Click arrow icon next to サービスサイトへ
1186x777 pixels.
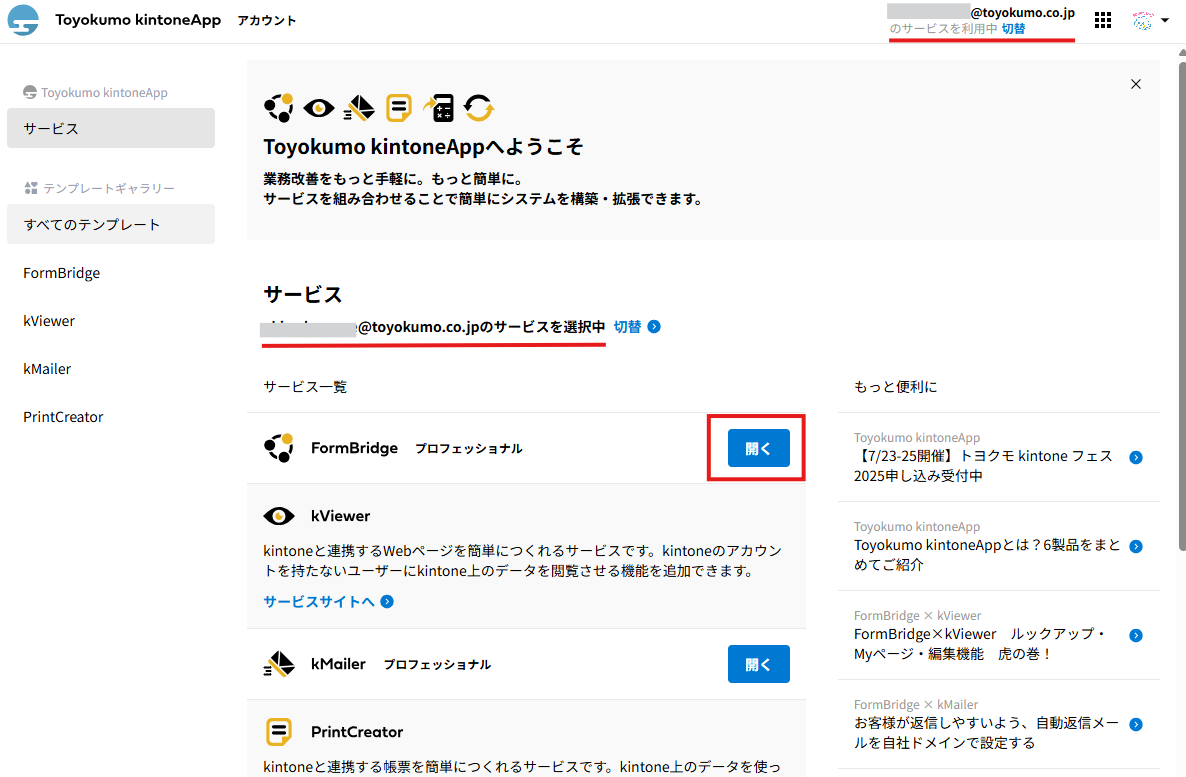point(387,601)
